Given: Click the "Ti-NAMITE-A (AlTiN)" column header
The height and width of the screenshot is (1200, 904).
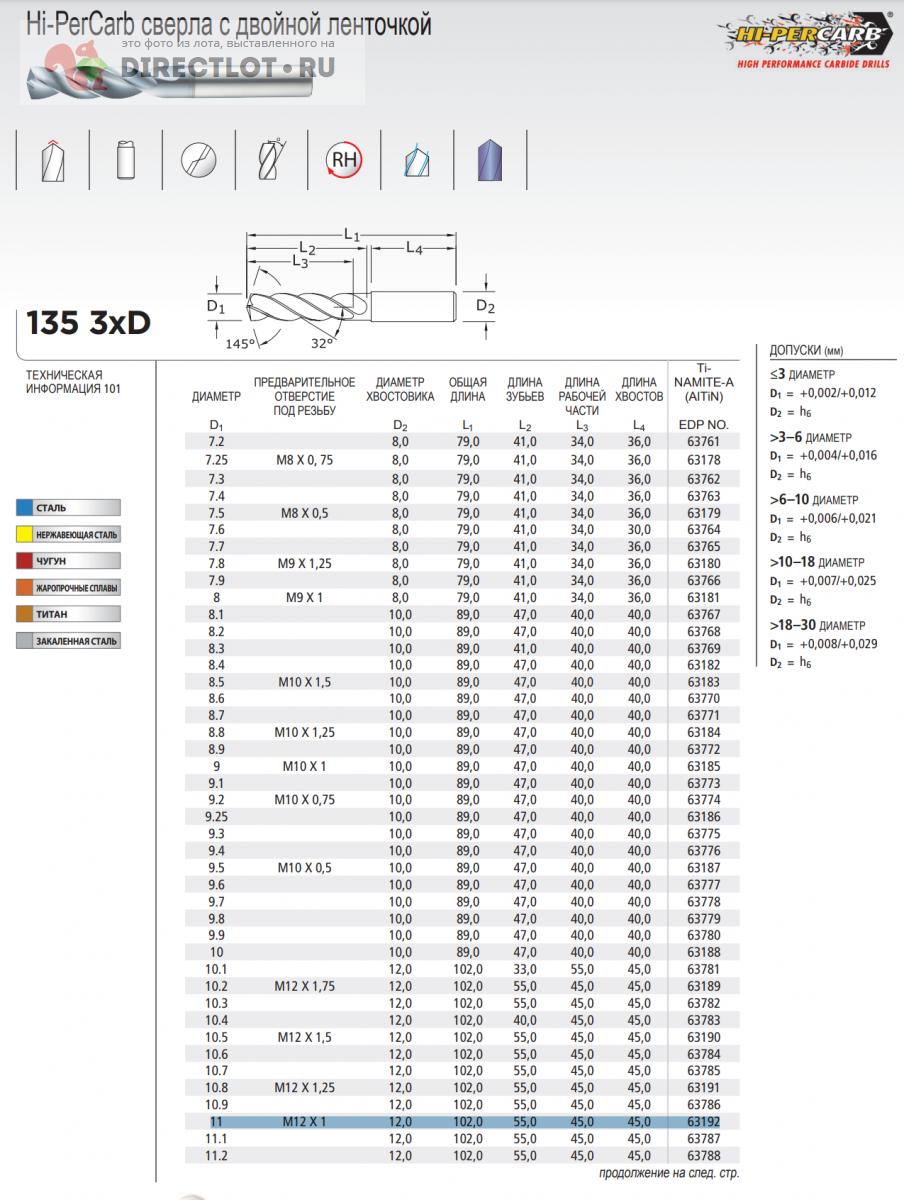Looking at the screenshot, I should [x=705, y=381].
